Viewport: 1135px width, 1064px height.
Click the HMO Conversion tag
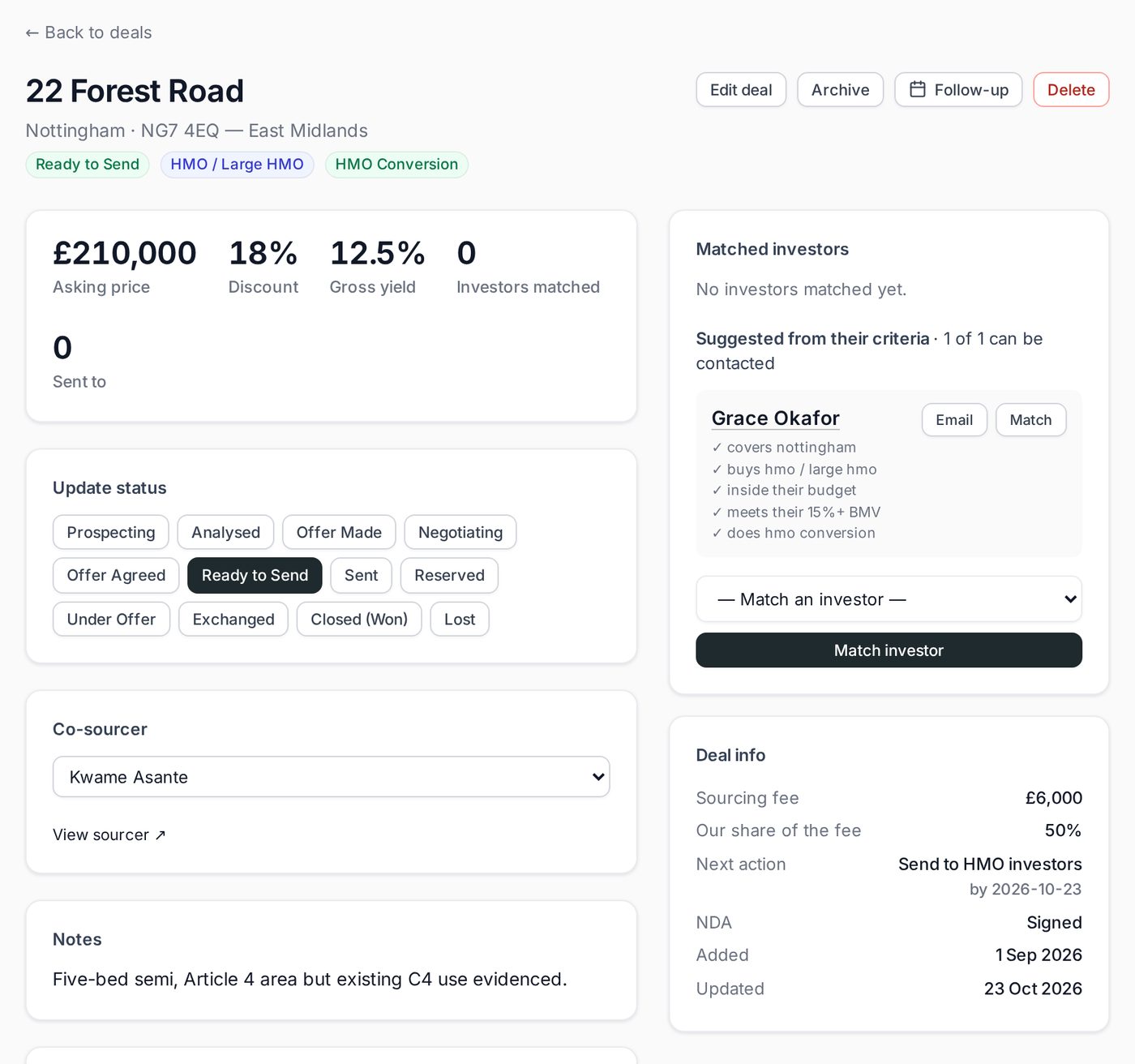tap(396, 164)
